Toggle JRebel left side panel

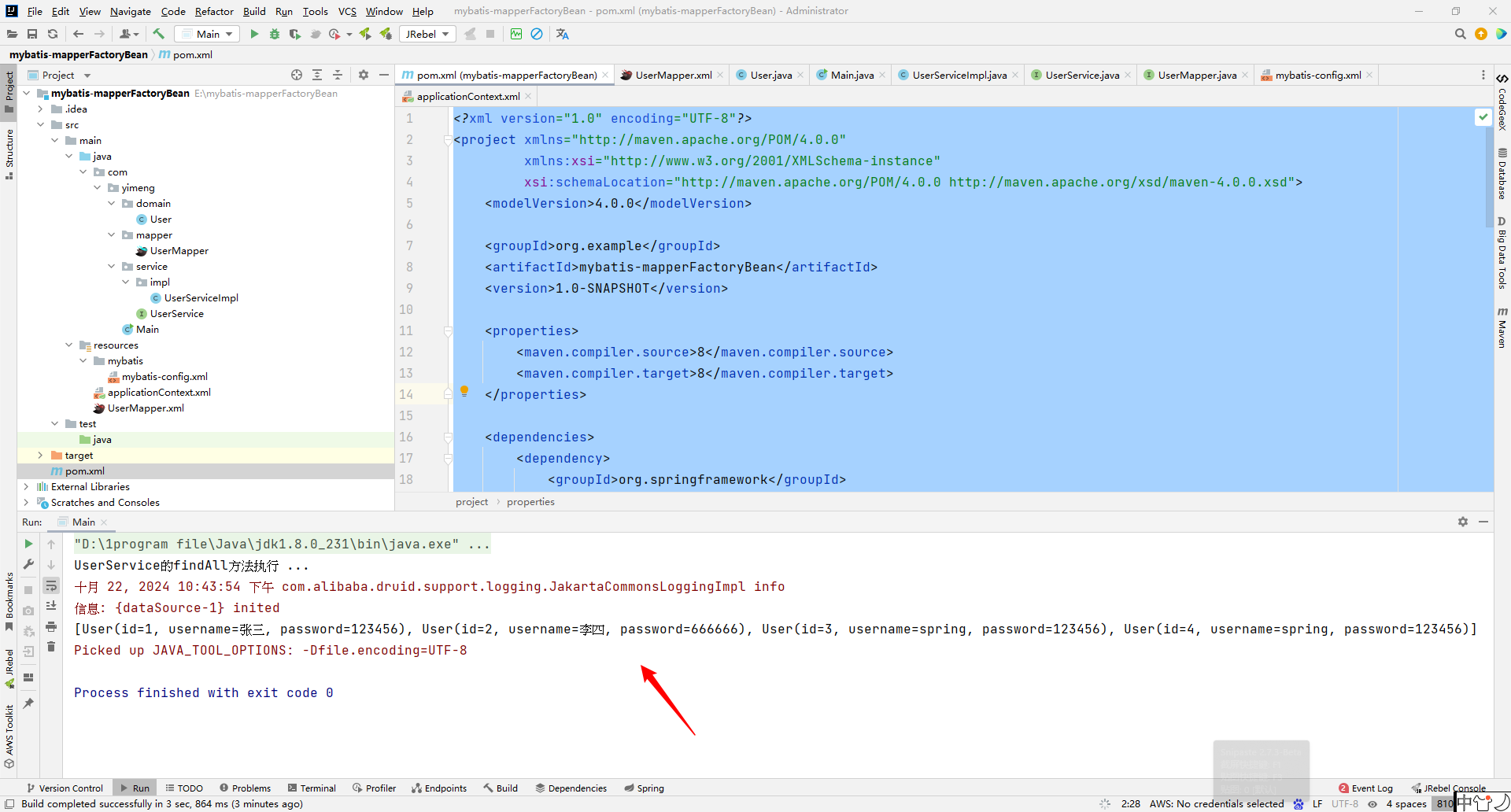click(x=9, y=668)
